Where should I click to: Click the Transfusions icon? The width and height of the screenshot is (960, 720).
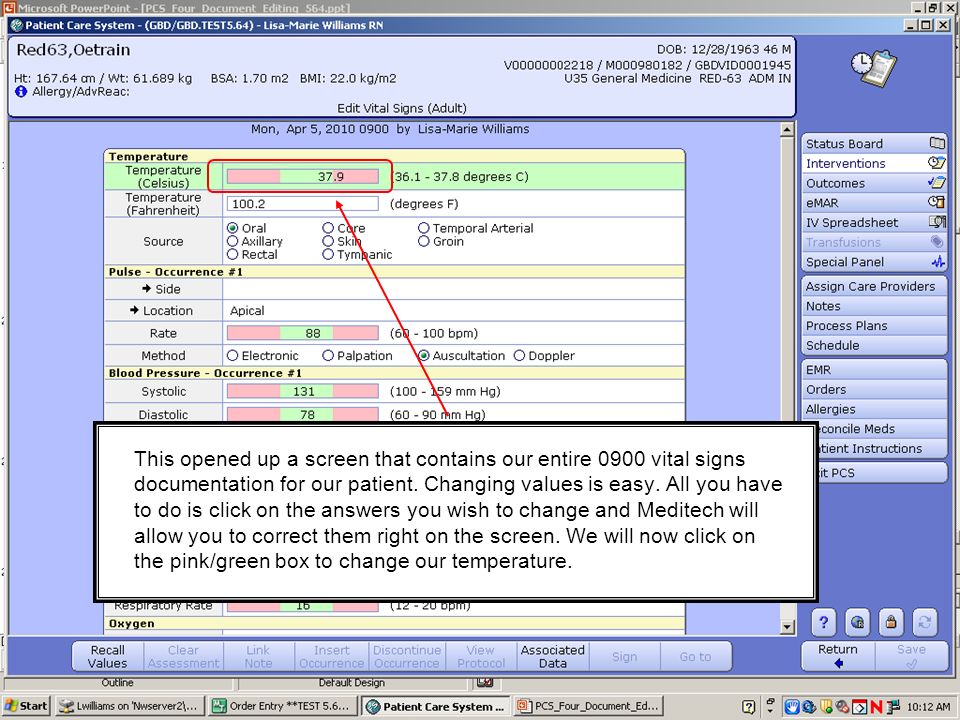pos(937,242)
